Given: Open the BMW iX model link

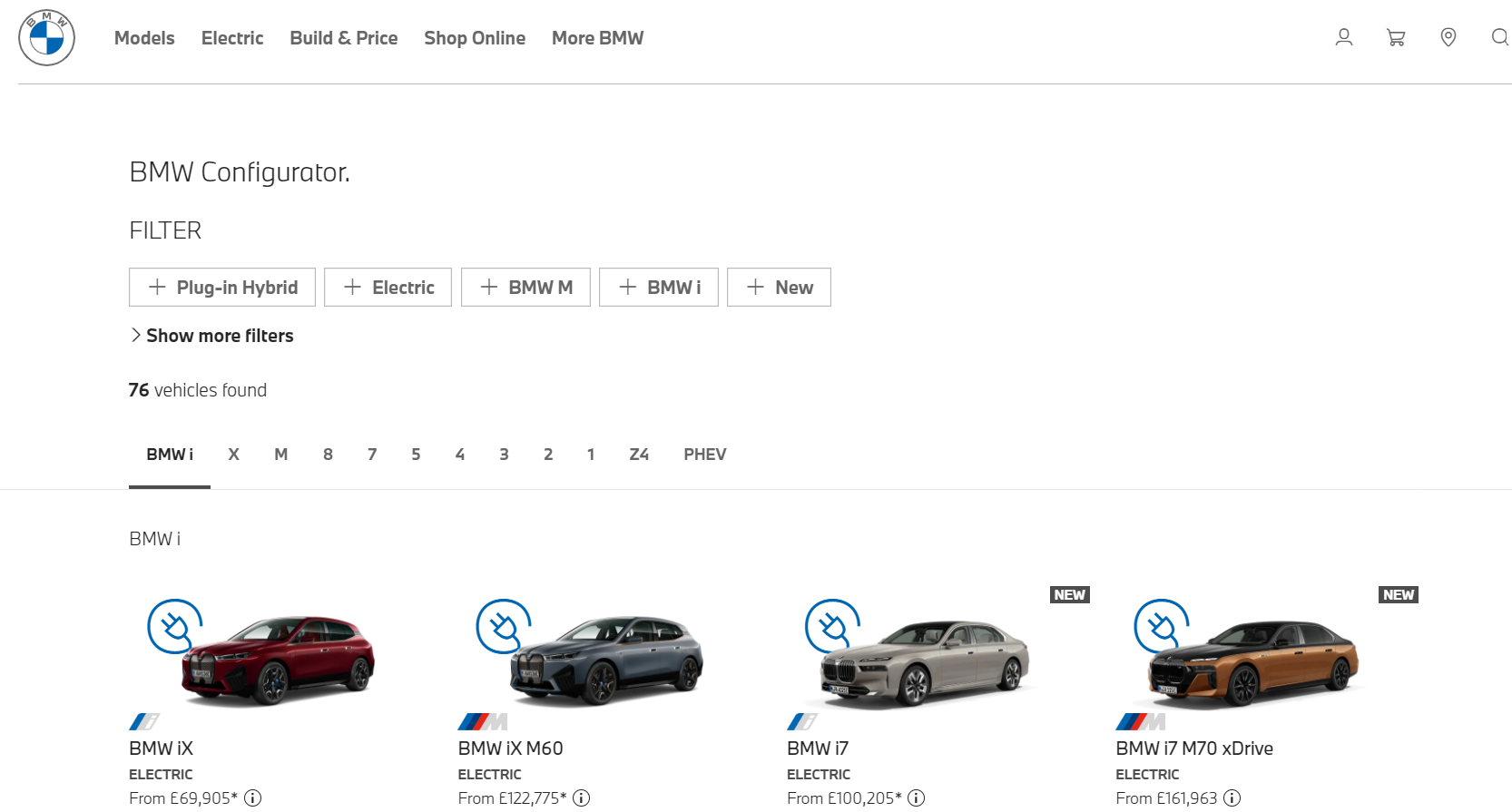Looking at the screenshot, I should (161, 748).
